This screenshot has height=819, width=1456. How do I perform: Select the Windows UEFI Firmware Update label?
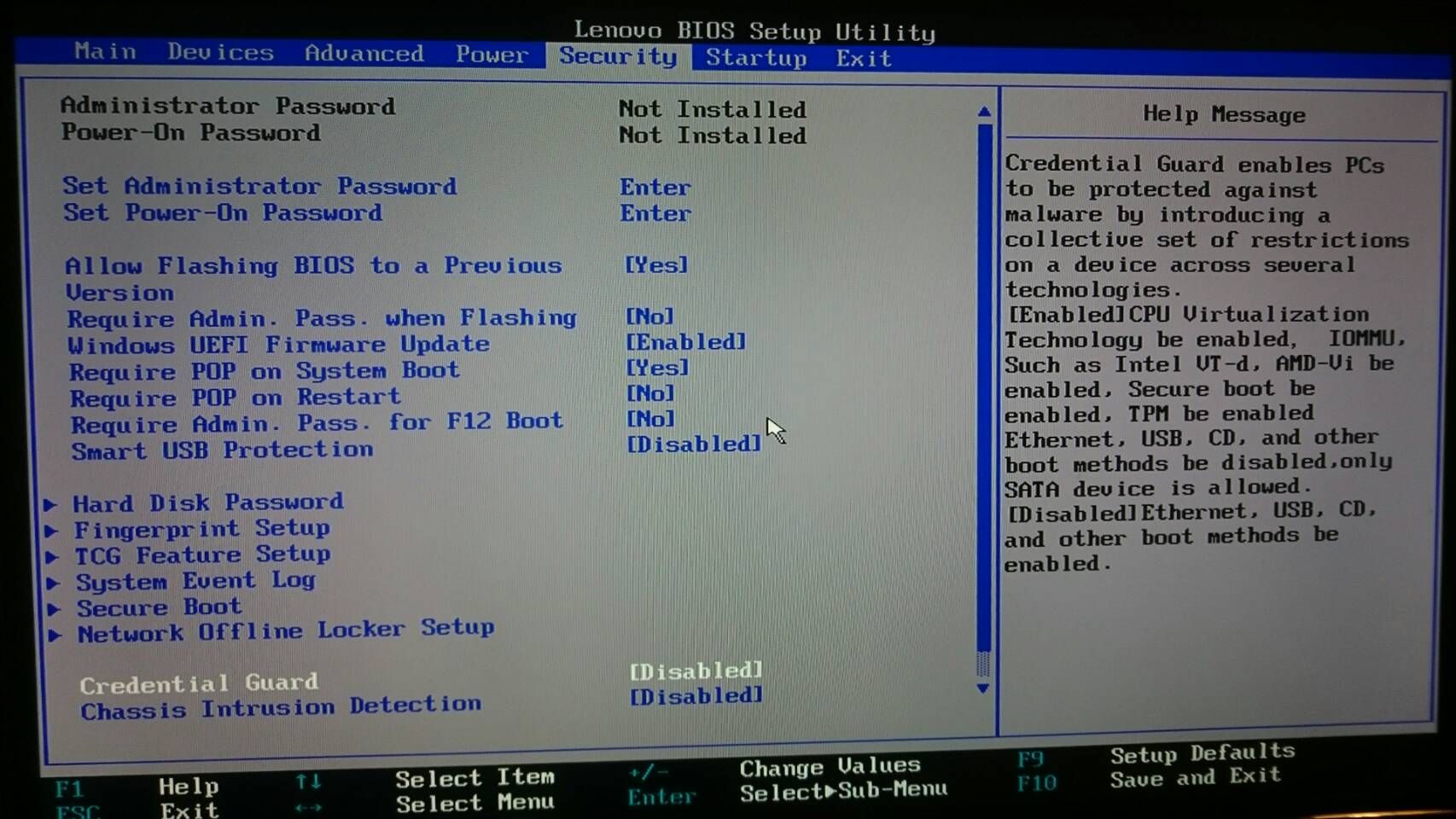coord(279,345)
